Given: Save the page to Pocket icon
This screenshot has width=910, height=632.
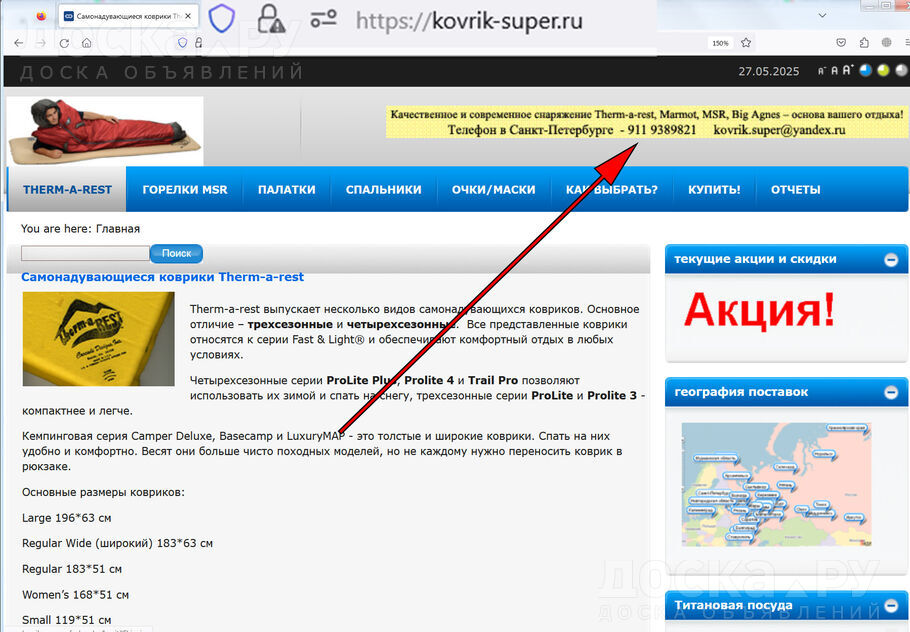Looking at the screenshot, I should [839, 43].
